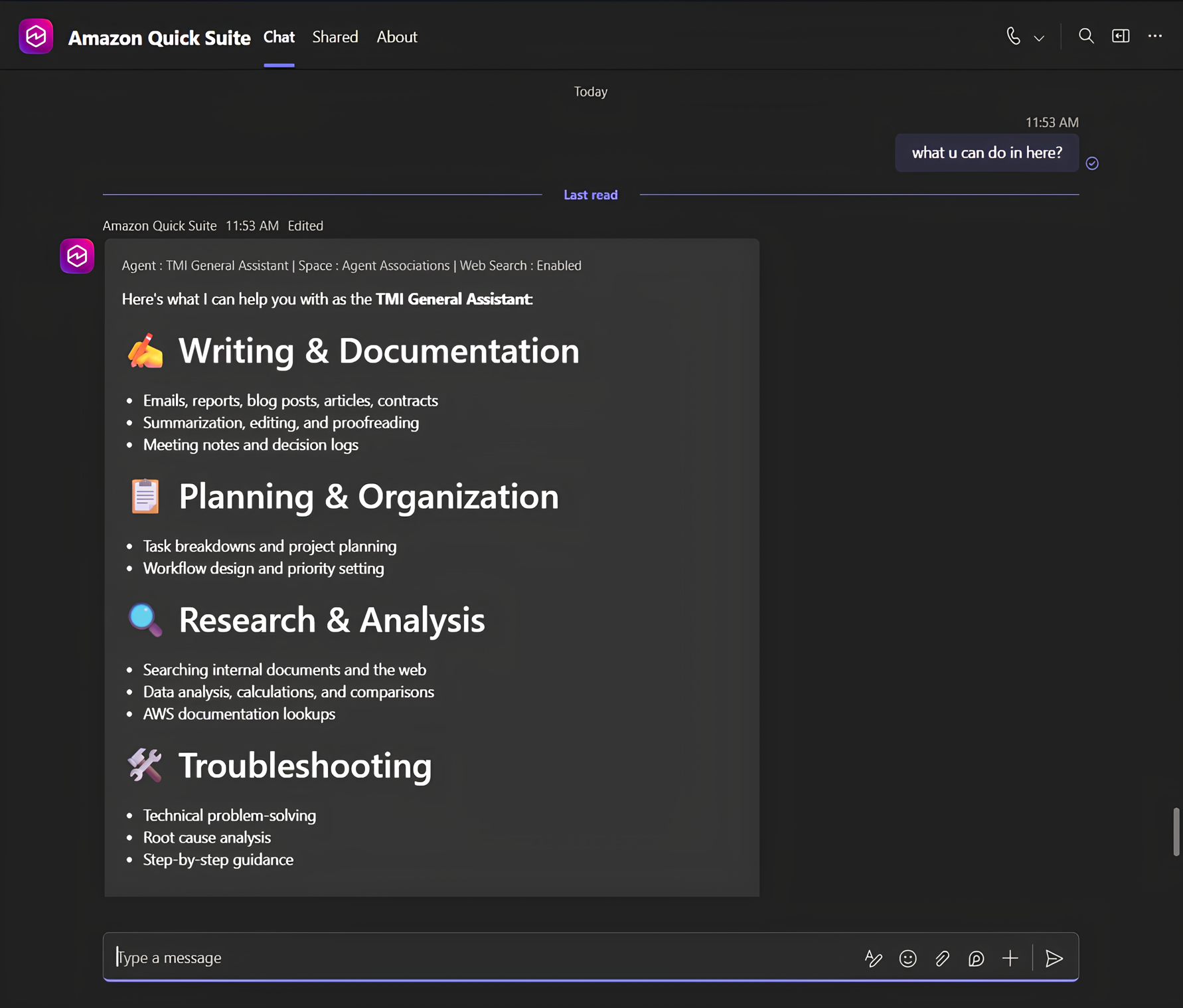Click the Research & Analysis heading
This screenshot has height=1008, width=1183.
click(331, 620)
